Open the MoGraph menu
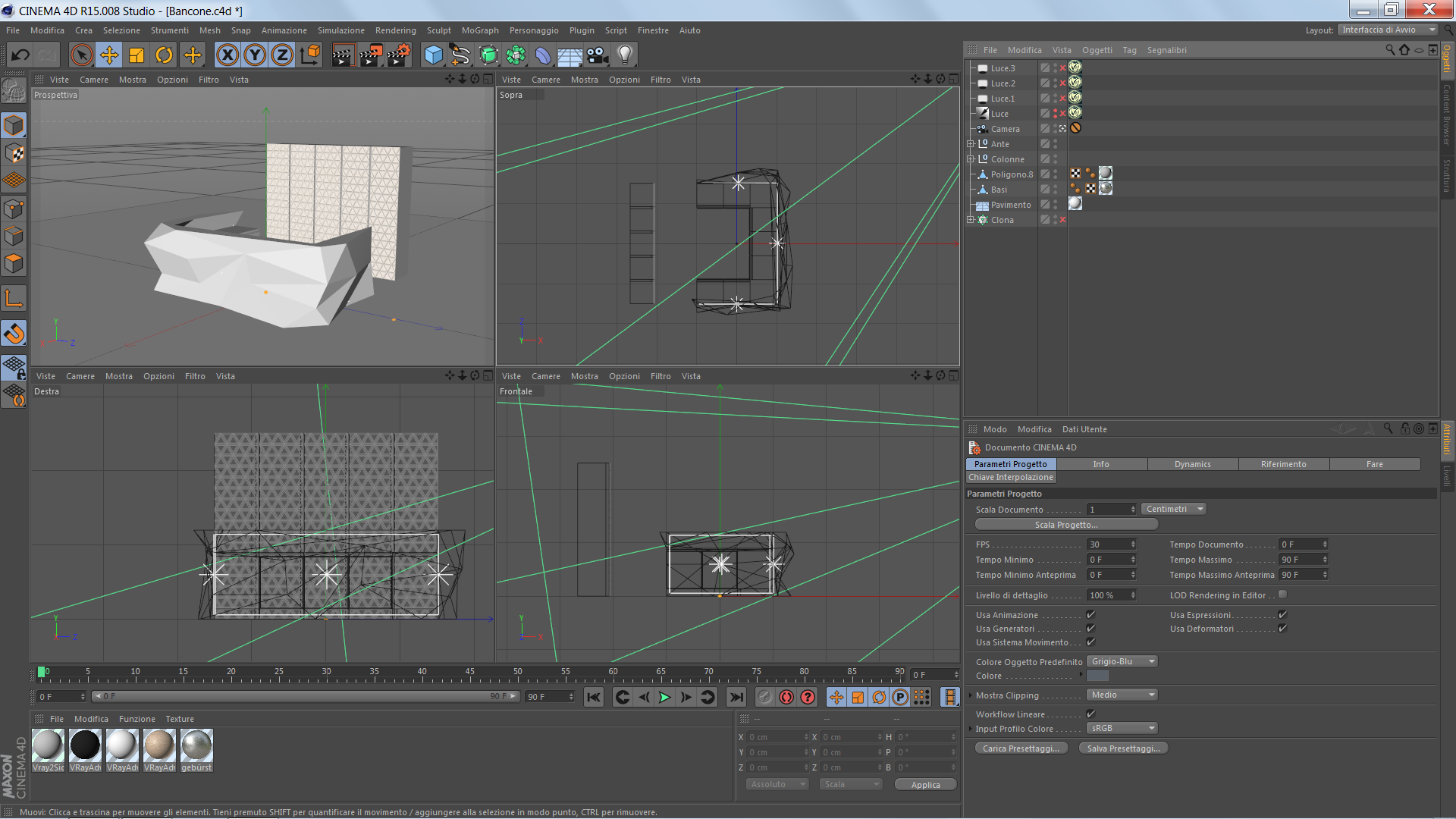Screen dimensions: 1456x819 [x=479, y=30]
